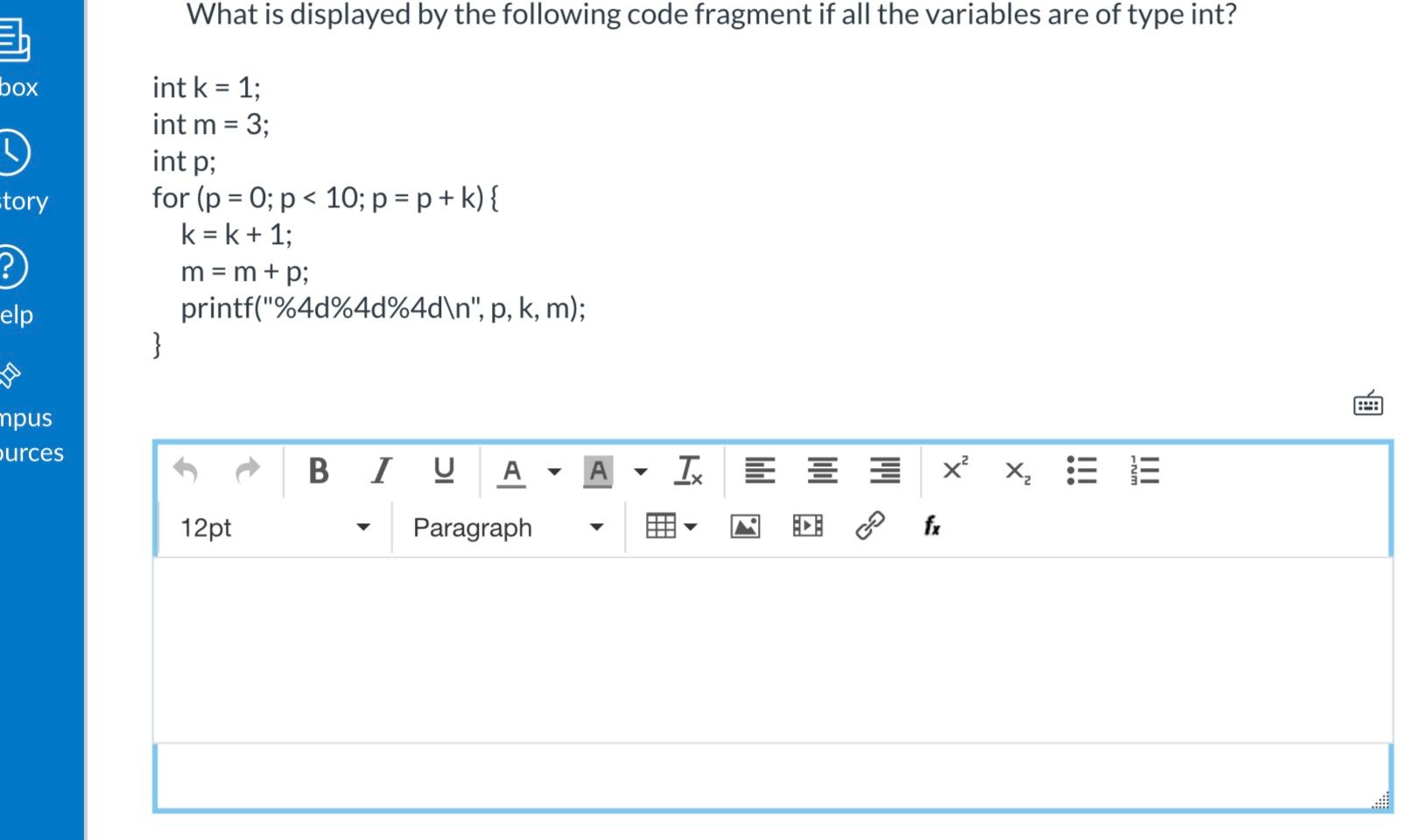
Task: Align text left
Action: (x=759, y=471)
